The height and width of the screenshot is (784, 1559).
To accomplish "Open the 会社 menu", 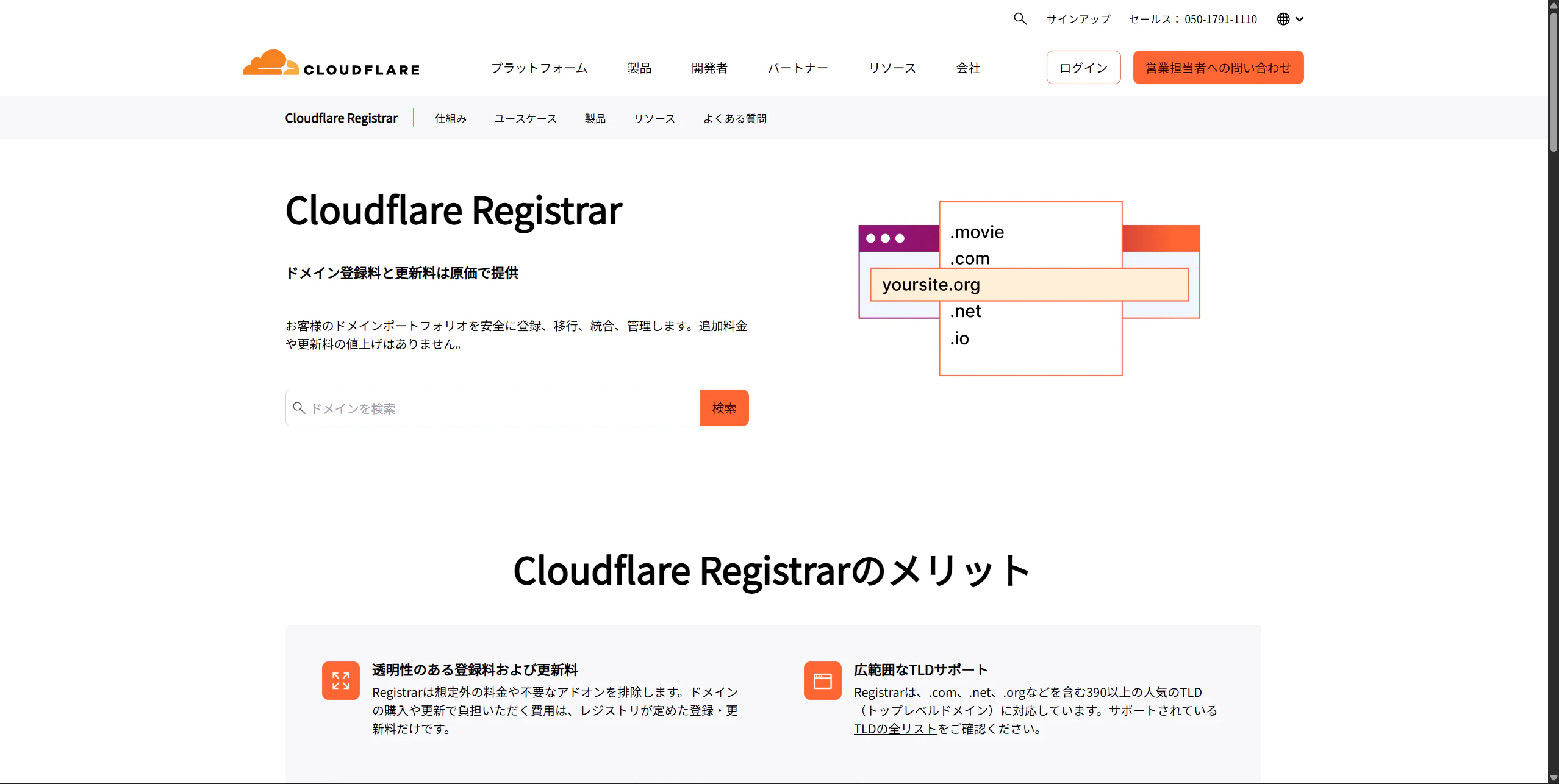I will (x=968, y=68).
